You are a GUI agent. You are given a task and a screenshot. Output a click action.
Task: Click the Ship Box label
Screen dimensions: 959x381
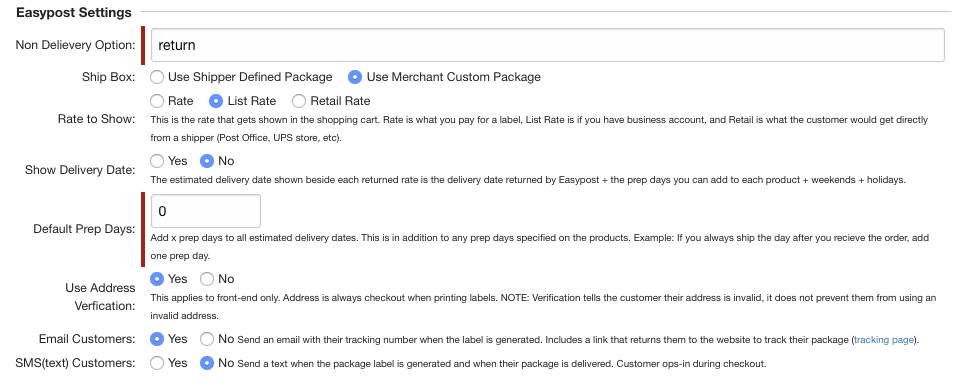click(x=108, y=77)
